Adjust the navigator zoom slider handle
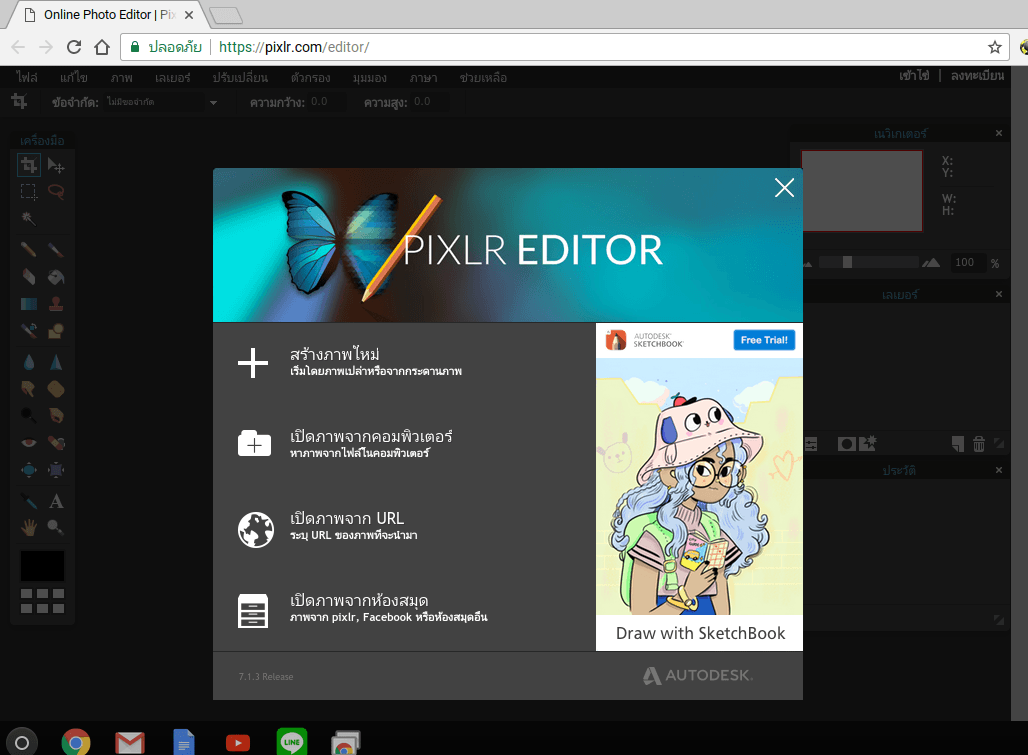 [x=847, y=262]
